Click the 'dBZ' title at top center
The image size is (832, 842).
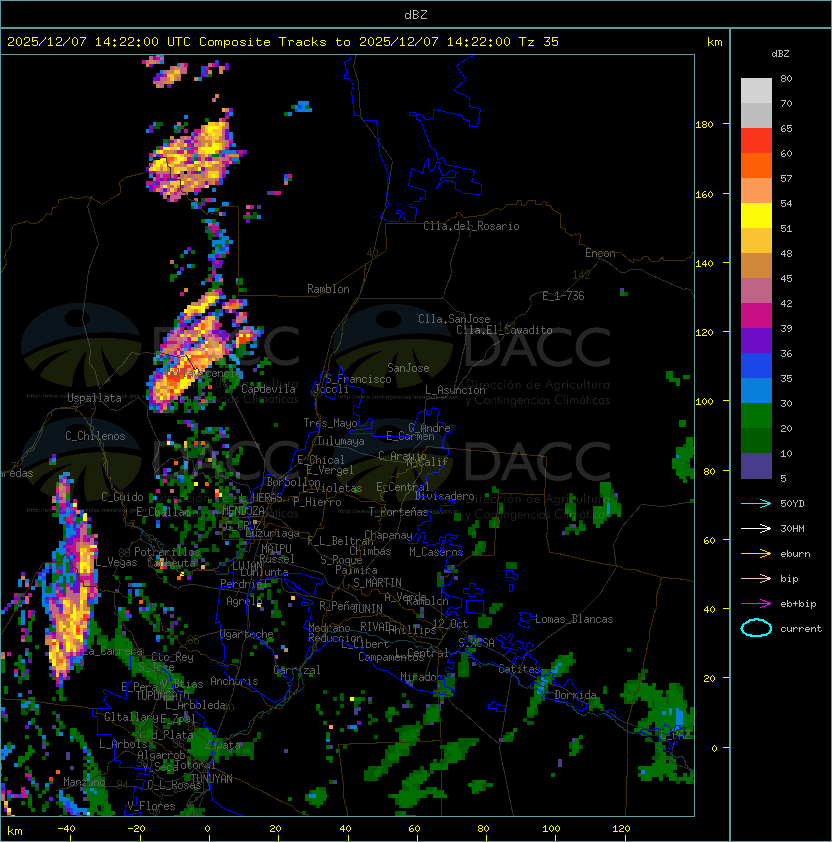click(416, 15)
